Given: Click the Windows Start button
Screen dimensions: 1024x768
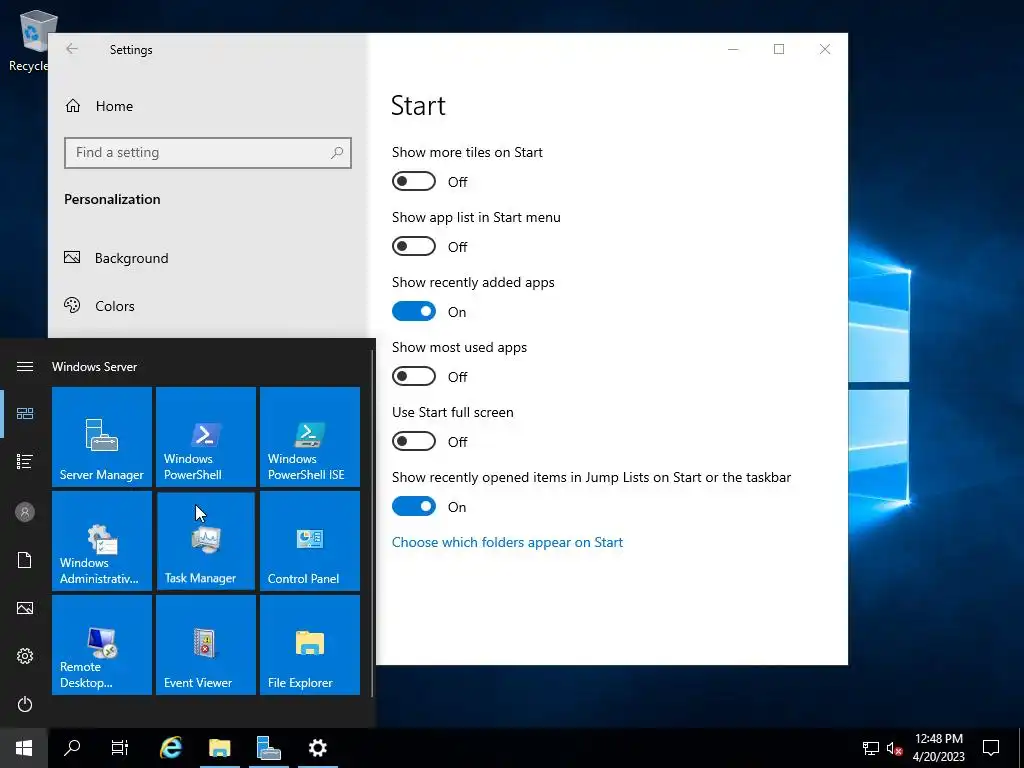Looking at the screenshot, I should pos(24,748).
